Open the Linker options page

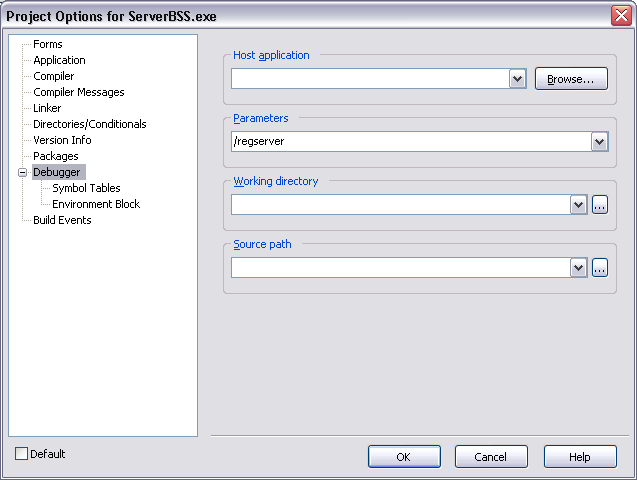tap(47, 108)
